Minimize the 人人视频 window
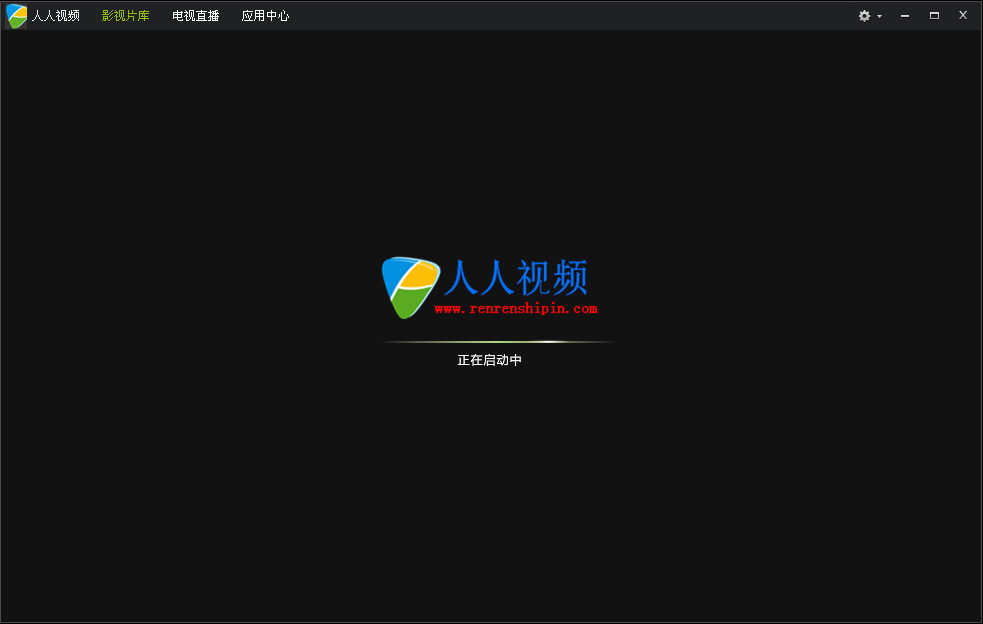The width and height of the screenshot is (983, 624). pyautogui.click(x=905, y=16)
